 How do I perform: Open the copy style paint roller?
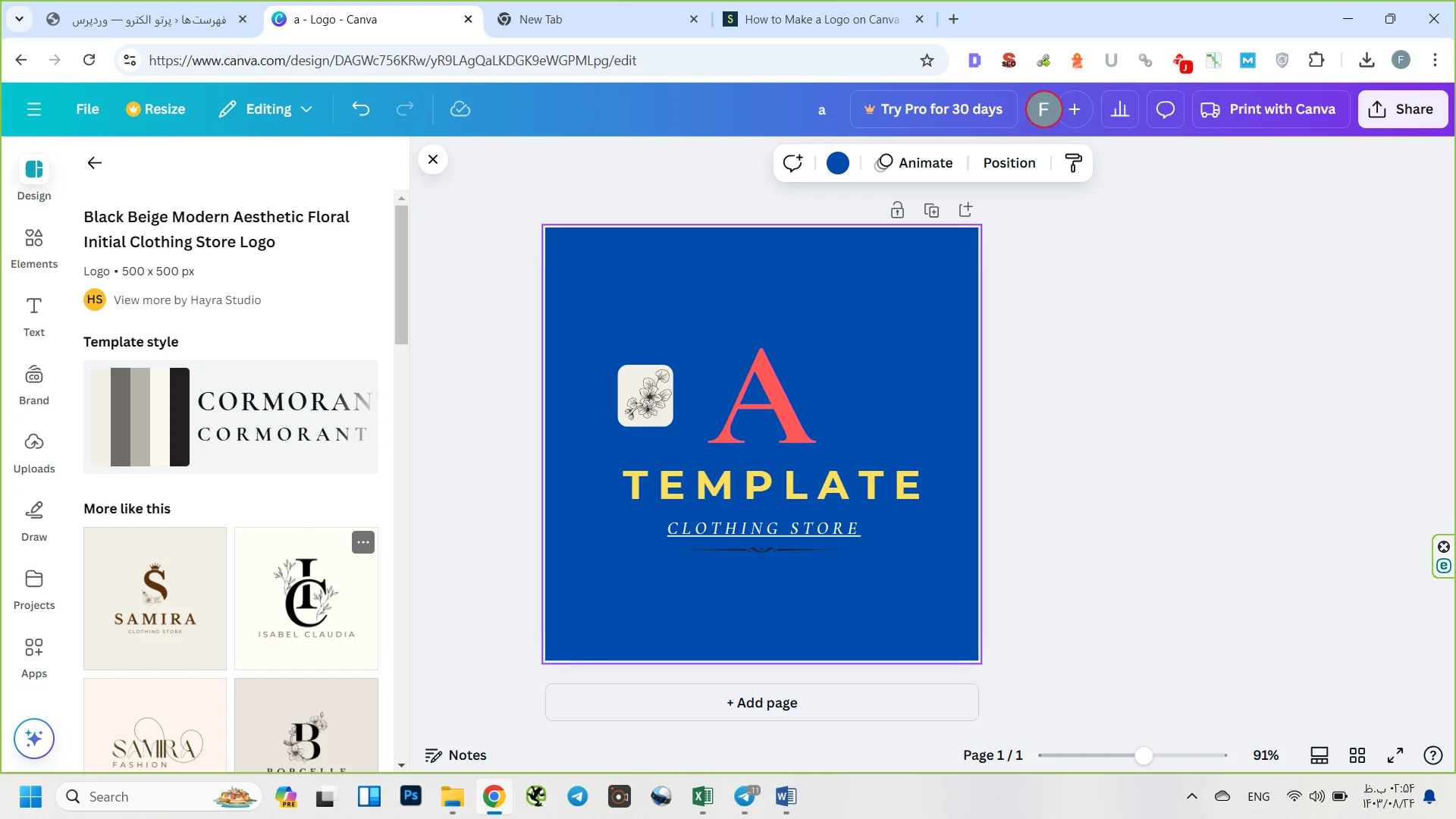(x=1073, y=163)
